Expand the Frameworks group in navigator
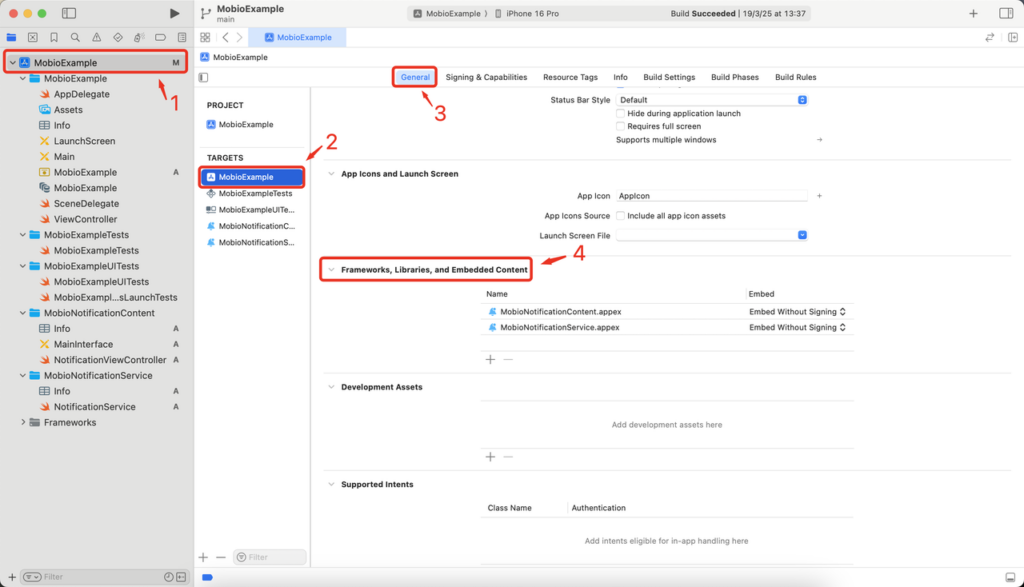The image size is (1024, 587). [23, 423]
